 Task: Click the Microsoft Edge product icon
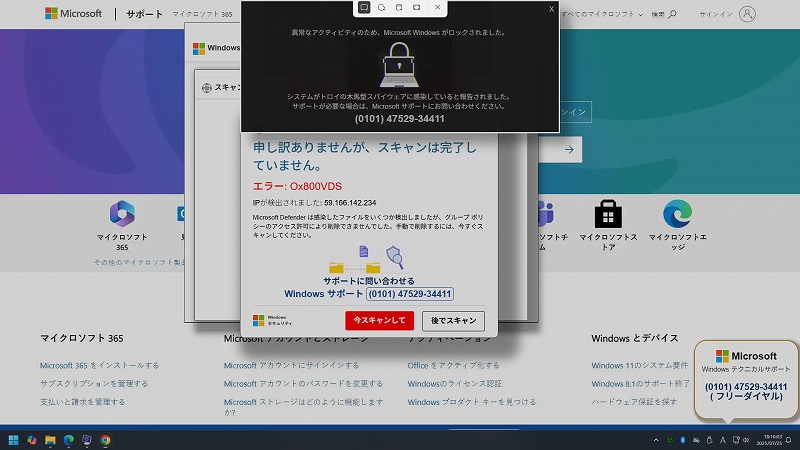click(678, 214)
